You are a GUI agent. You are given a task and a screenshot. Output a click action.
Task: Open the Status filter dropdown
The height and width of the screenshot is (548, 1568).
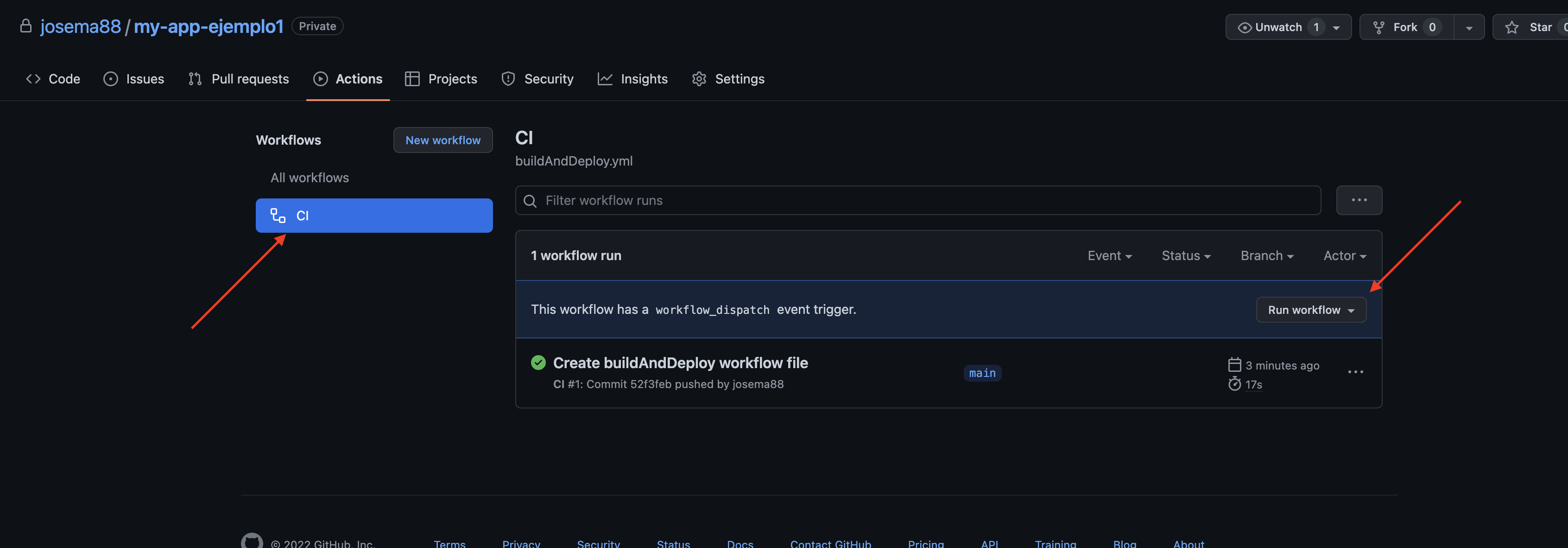[x=1185, y=256]
